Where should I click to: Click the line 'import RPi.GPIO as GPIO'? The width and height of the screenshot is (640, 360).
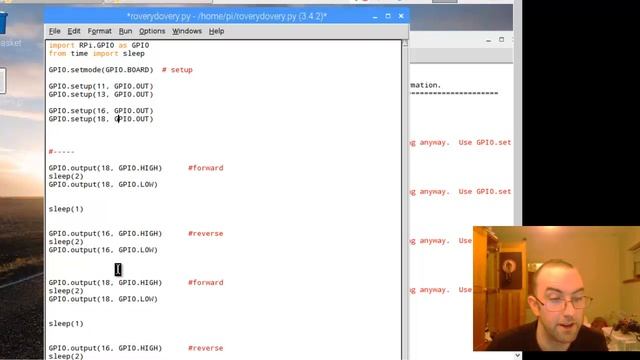[x=99, y=45]
